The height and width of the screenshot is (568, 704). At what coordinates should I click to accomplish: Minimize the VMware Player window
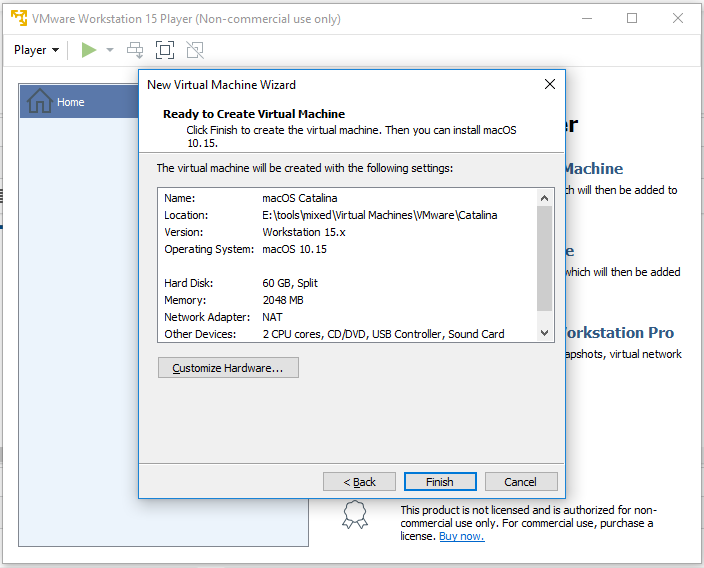[587, 18]
